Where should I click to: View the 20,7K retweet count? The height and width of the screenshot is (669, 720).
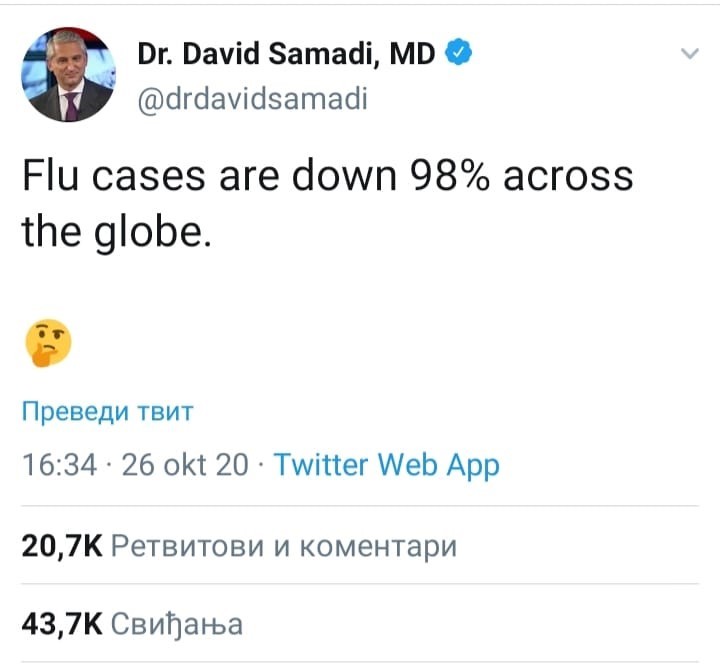(x=62, y=546)
